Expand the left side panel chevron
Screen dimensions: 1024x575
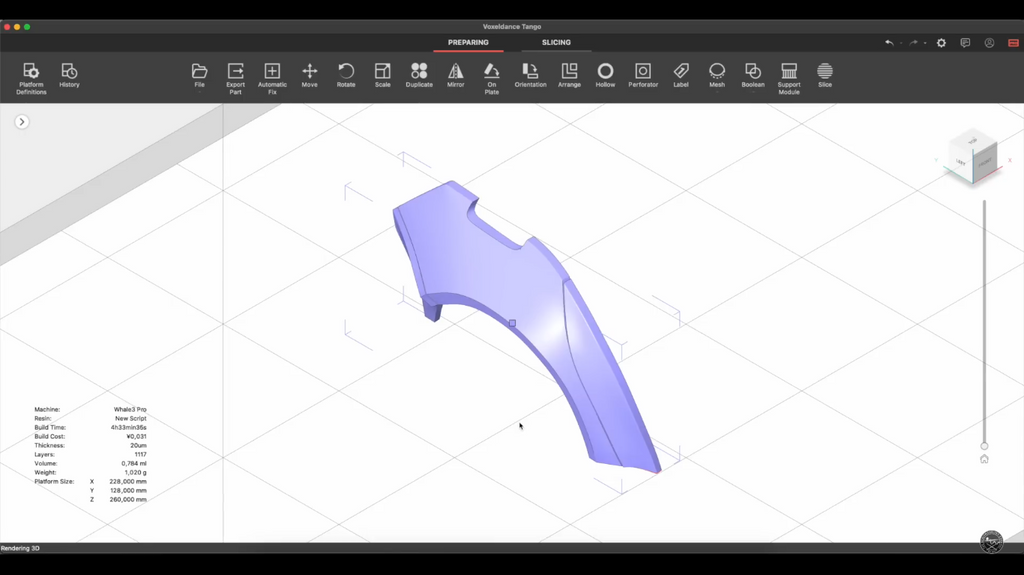pos(22,122)
